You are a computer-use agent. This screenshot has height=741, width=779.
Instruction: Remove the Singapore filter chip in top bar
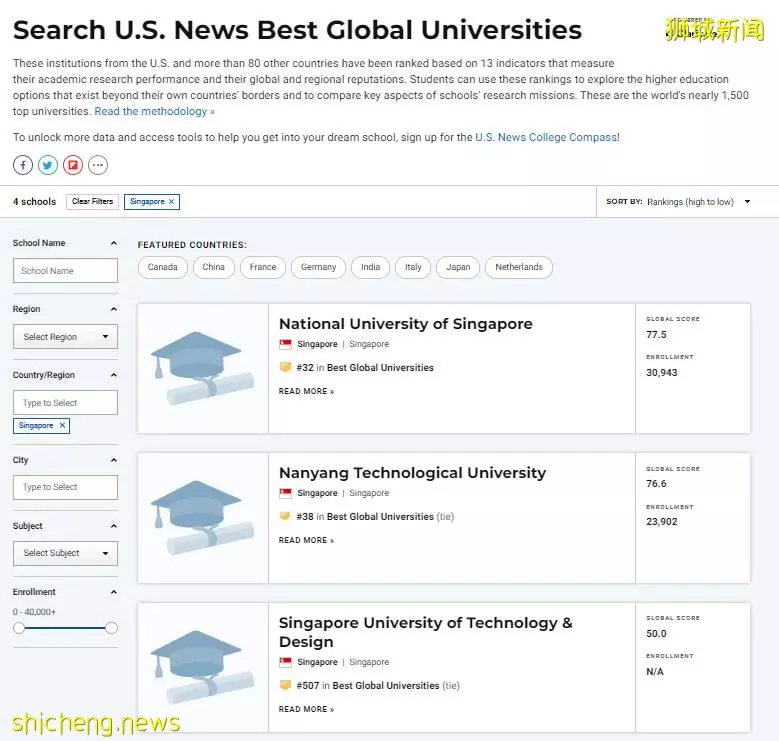(x=171, y=201)
